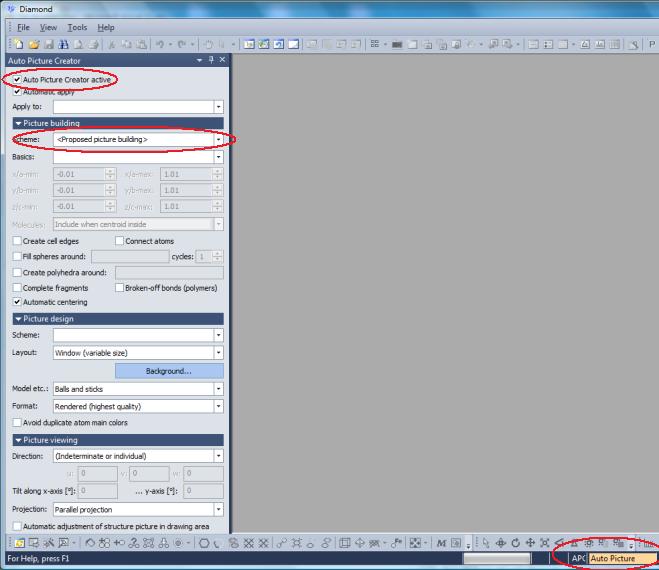Open the Tools menu
659x570 pixels.
[x=77, y=27]
